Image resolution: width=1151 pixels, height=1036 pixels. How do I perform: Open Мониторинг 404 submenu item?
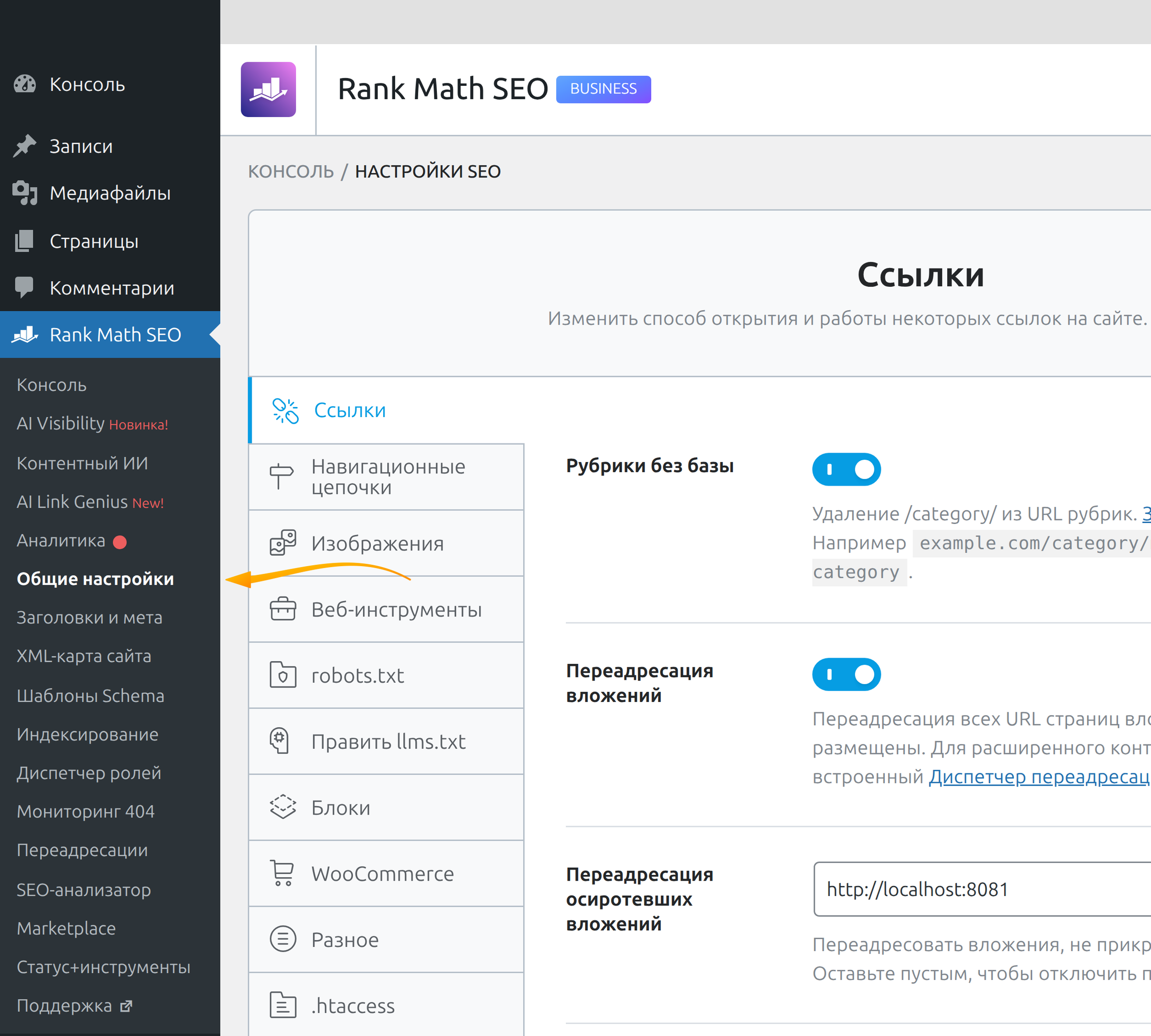click(85, 812)
